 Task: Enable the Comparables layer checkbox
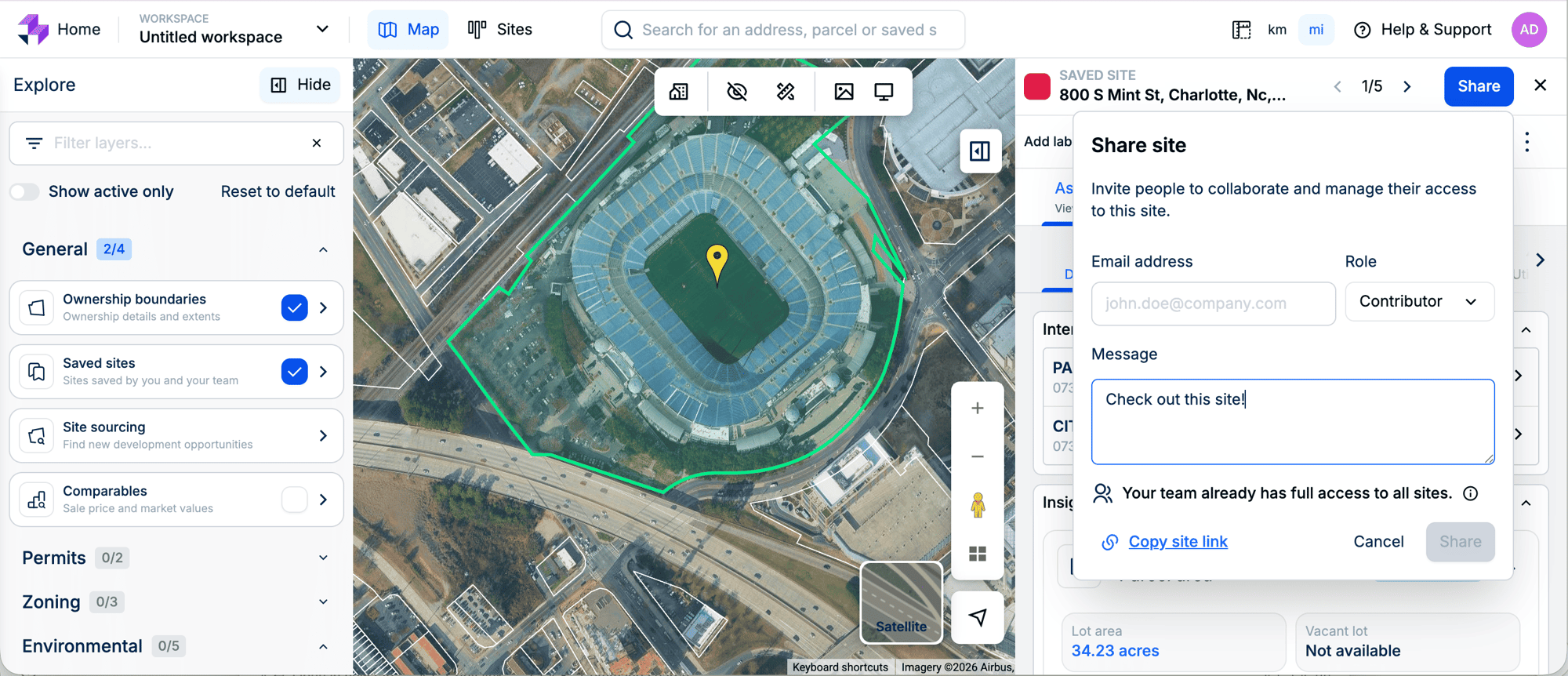pyautogui.click(x=294, y=500)
